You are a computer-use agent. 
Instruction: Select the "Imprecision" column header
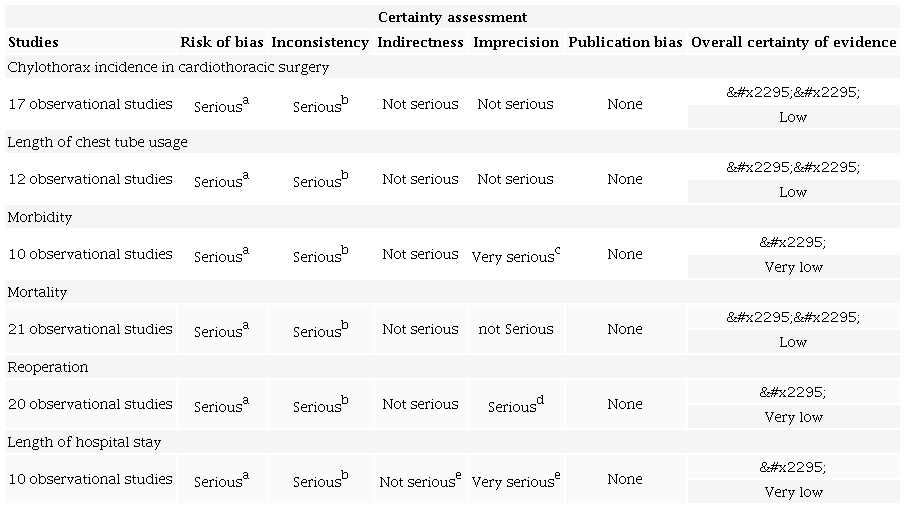click(515, 42)
